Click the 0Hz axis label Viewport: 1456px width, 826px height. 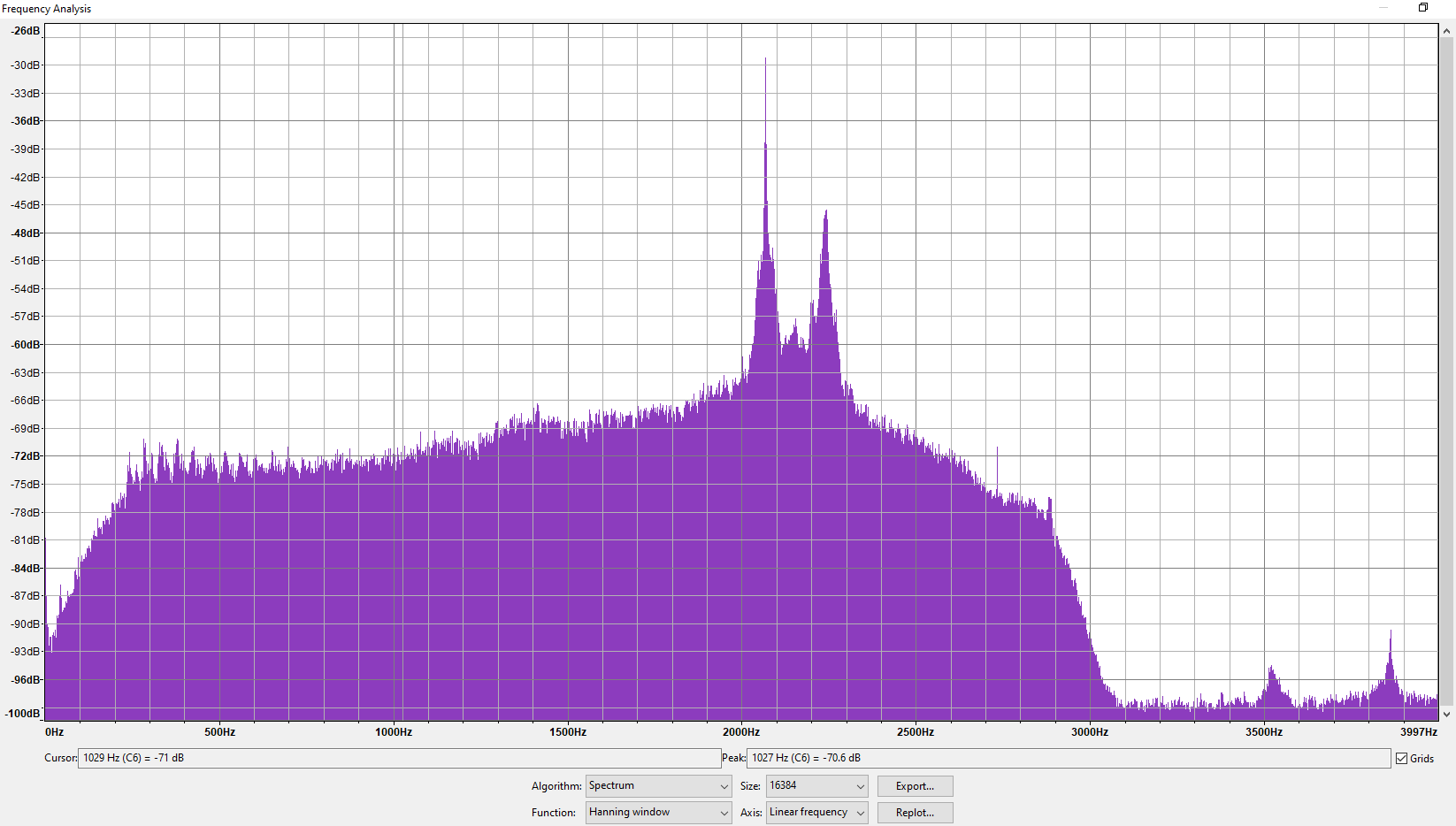coord(55,731)
